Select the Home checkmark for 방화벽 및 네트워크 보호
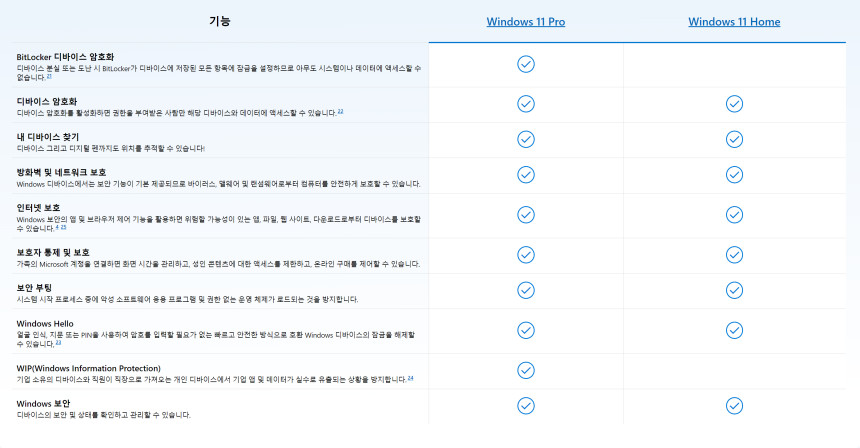Viewport: 860px width, 448px height. pos(734,174)
